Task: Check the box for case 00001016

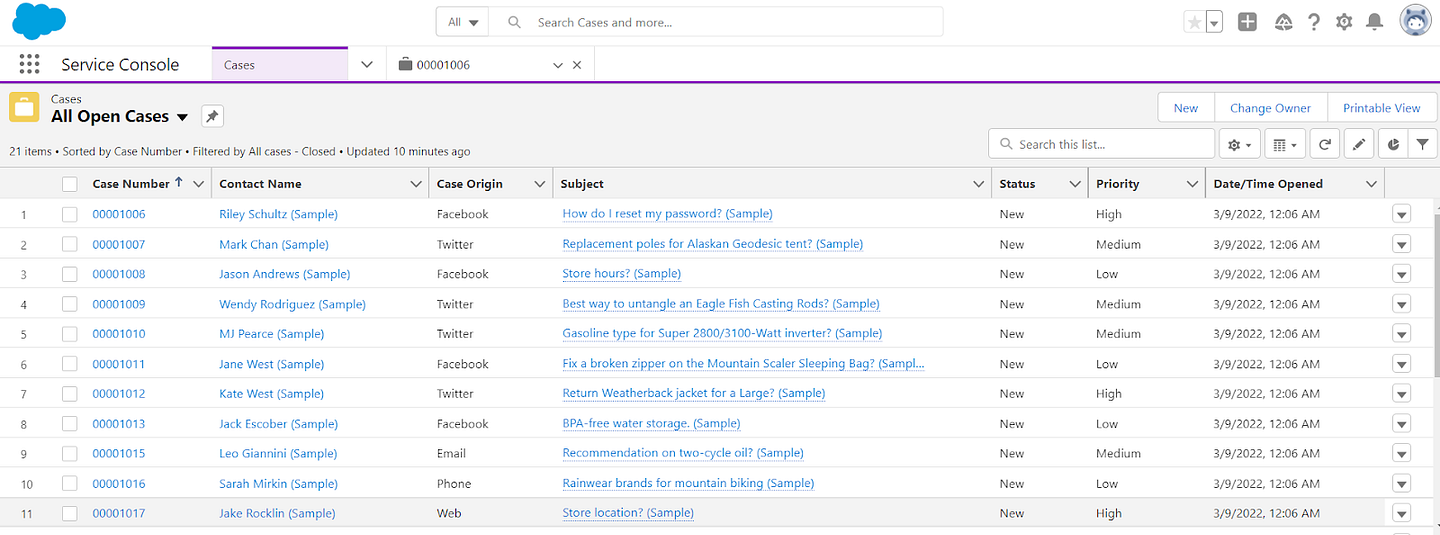Action: [69, 483]
